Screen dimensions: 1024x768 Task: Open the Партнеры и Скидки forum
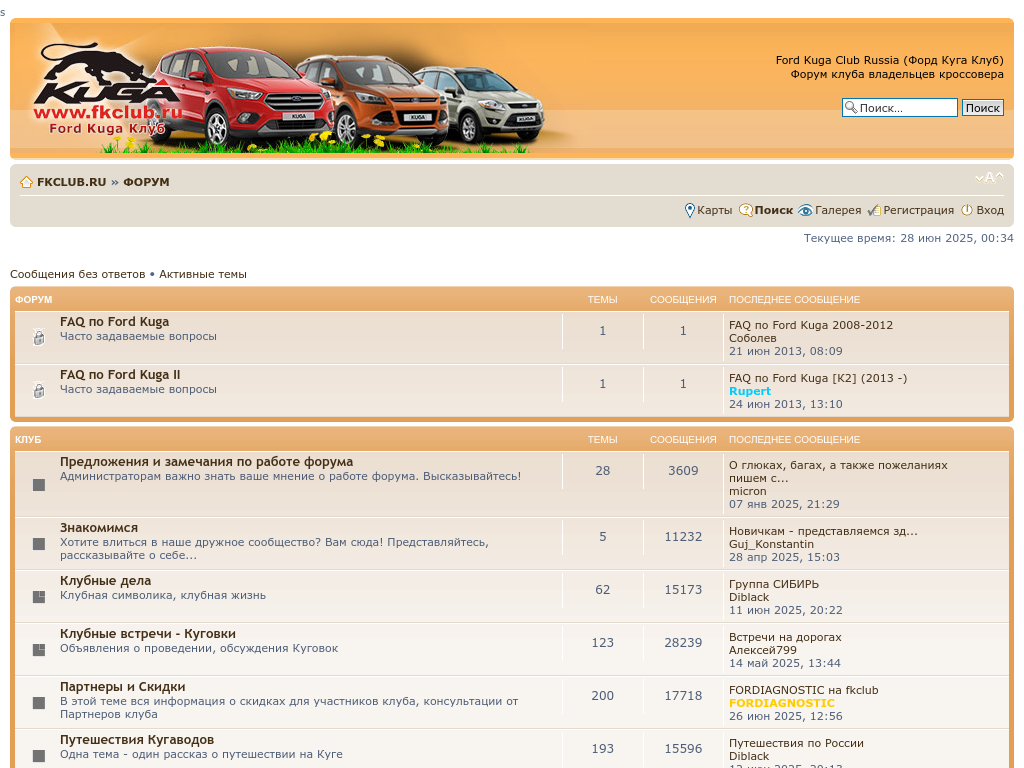tap(123, 687)
